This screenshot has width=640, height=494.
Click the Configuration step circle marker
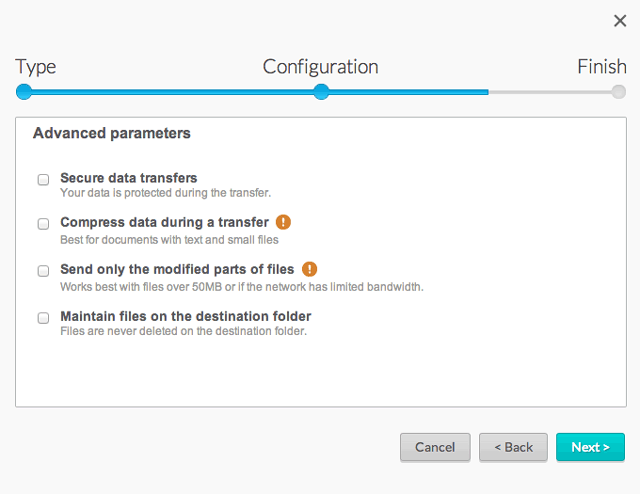pyautogui.click(x=321, y=92)
